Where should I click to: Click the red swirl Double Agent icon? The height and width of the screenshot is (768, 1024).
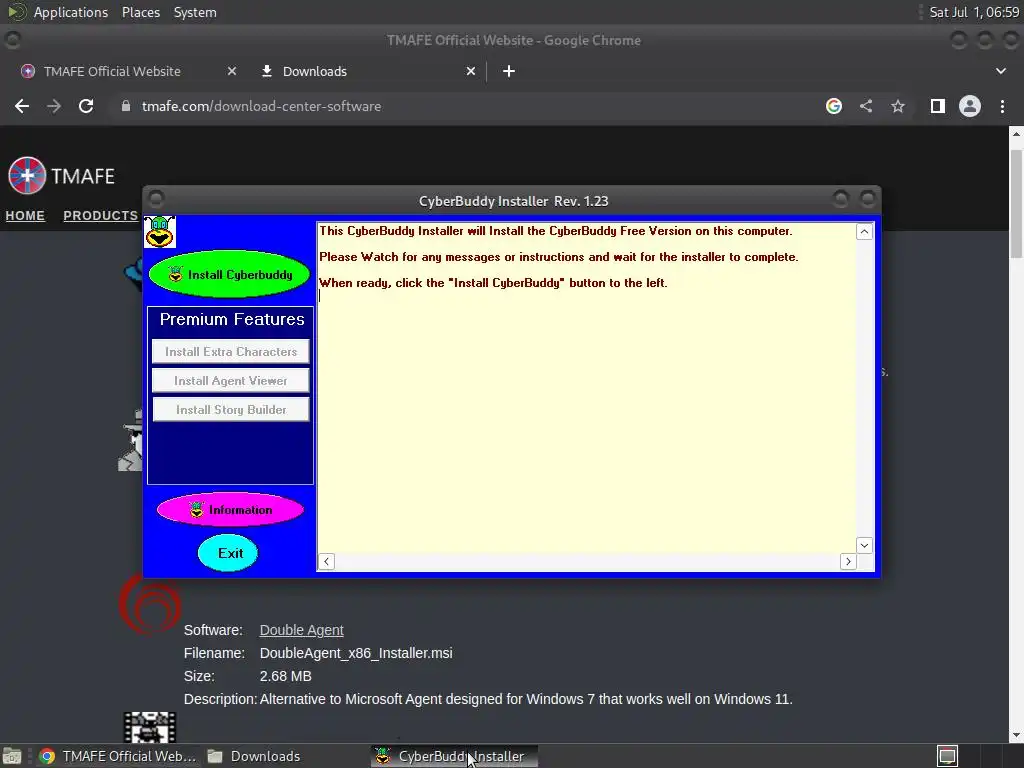click(150, 604)
